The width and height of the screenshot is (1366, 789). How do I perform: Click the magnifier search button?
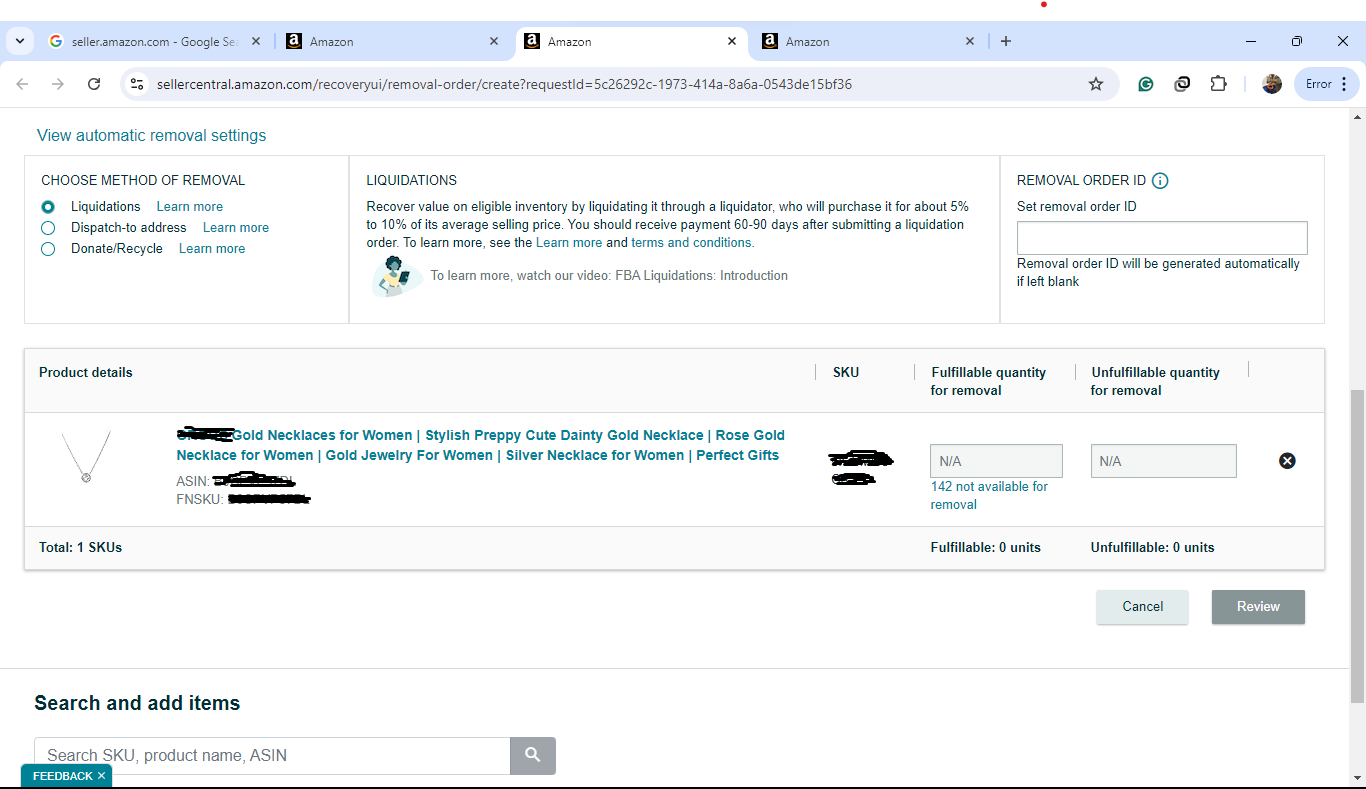(533, 755)
